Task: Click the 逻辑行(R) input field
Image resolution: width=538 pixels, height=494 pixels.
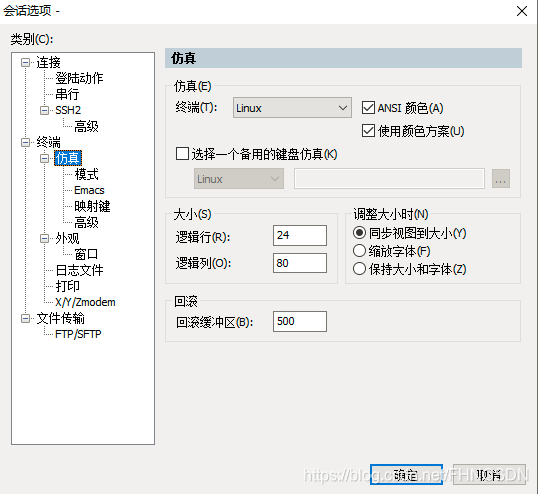Action: 300,235
